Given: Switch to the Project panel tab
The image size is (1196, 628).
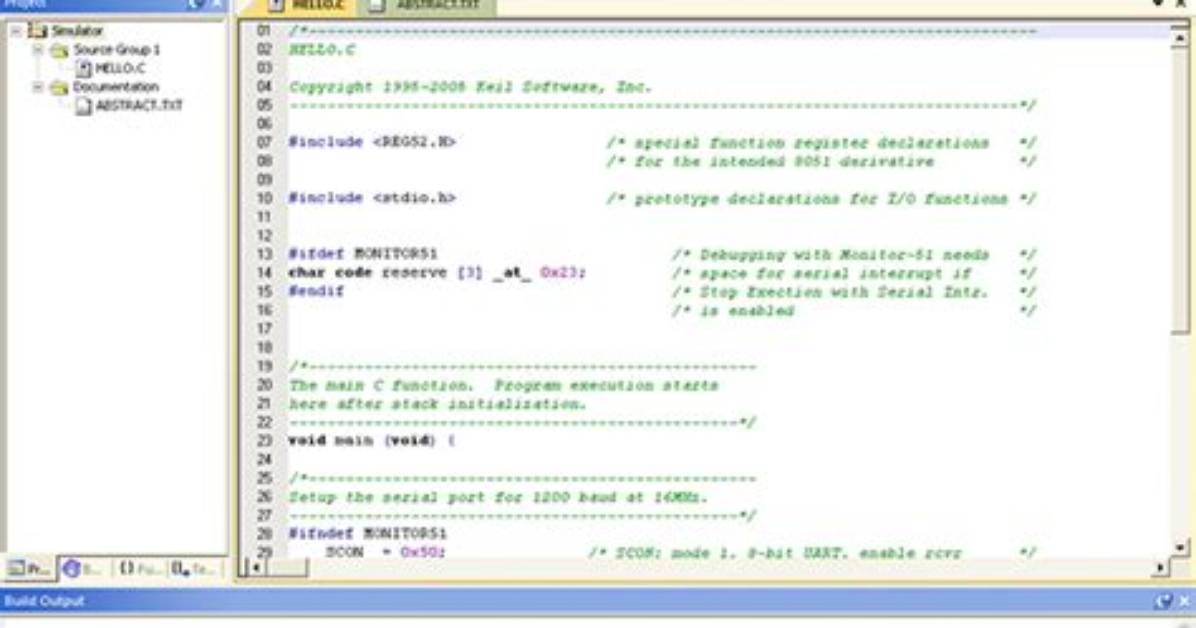Looking at the screenshot, I should [29, 568].
